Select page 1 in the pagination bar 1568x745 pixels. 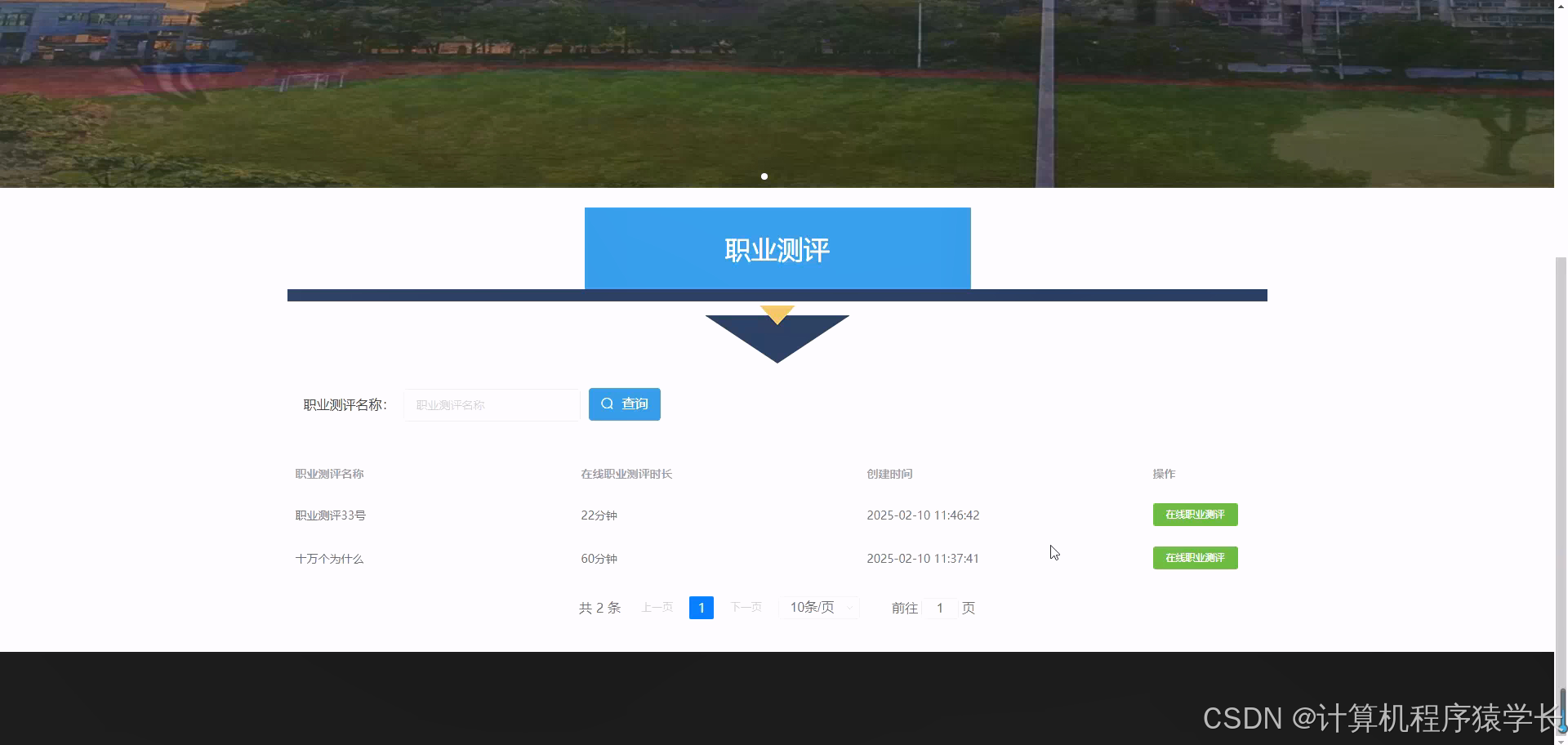701,607
